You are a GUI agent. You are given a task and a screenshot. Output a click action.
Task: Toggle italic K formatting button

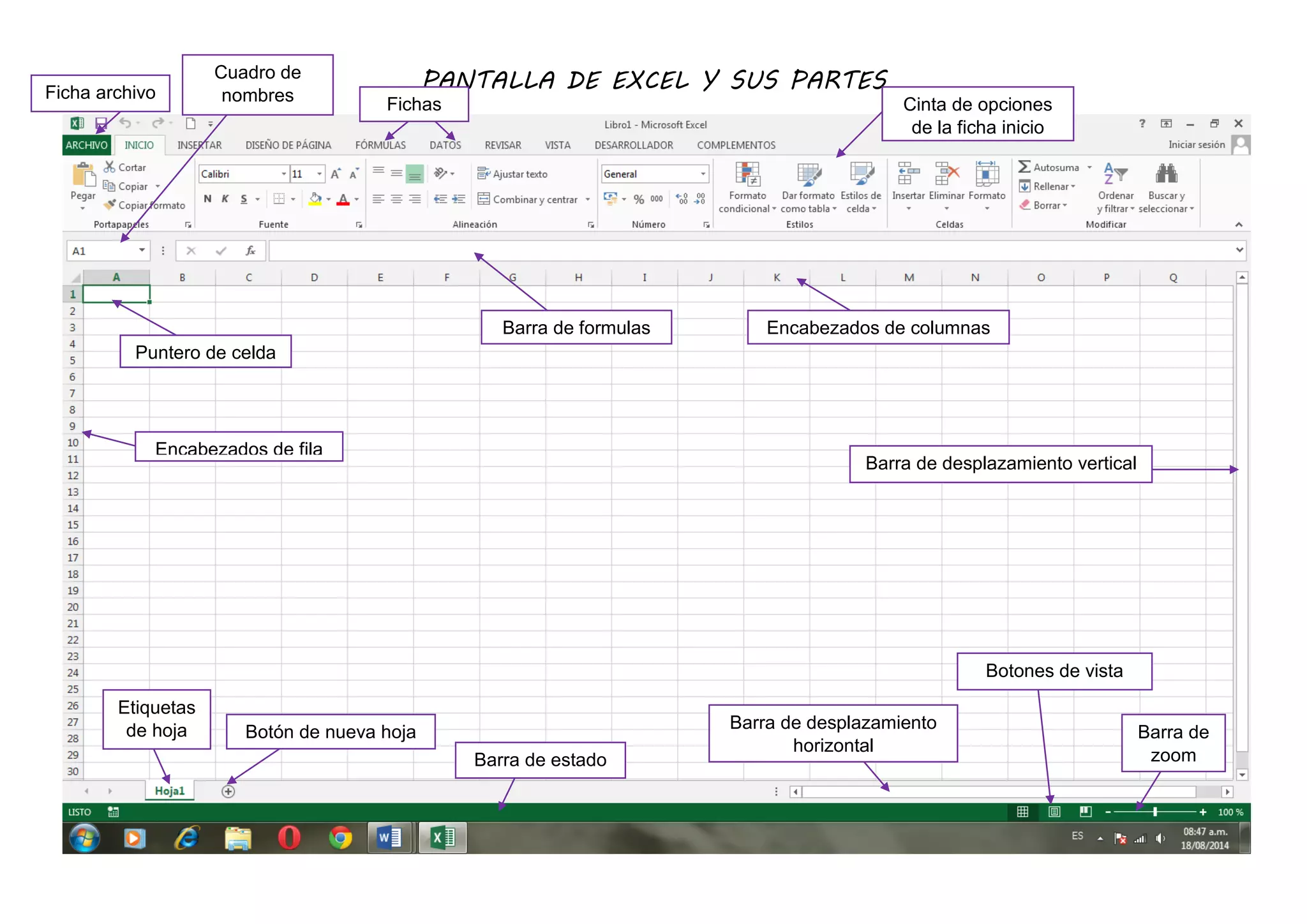tap(225, 199)
